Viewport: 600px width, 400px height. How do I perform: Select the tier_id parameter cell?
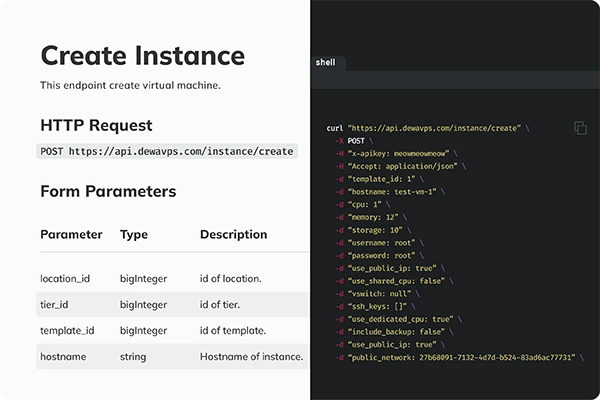54,305
